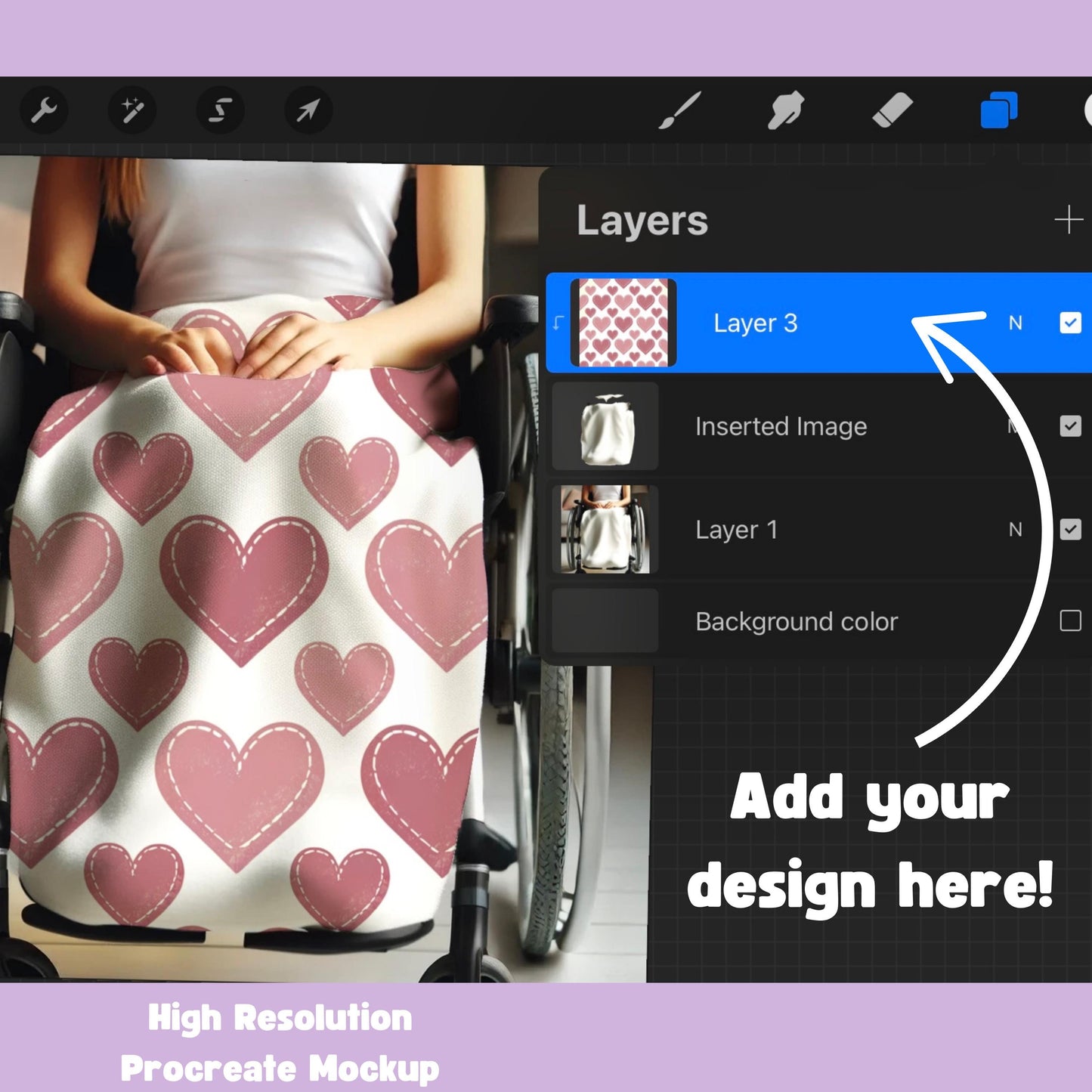The height and width of the screenshot is (1092, 1092).
Task: Open the Adjustments menu
Action: coord(132,110)
